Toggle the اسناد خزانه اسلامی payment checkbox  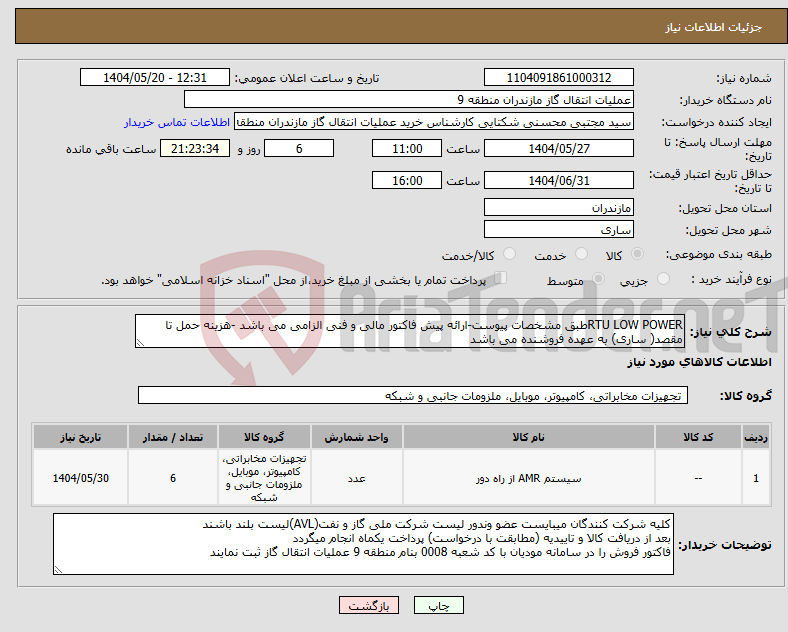tap(500, 278)
